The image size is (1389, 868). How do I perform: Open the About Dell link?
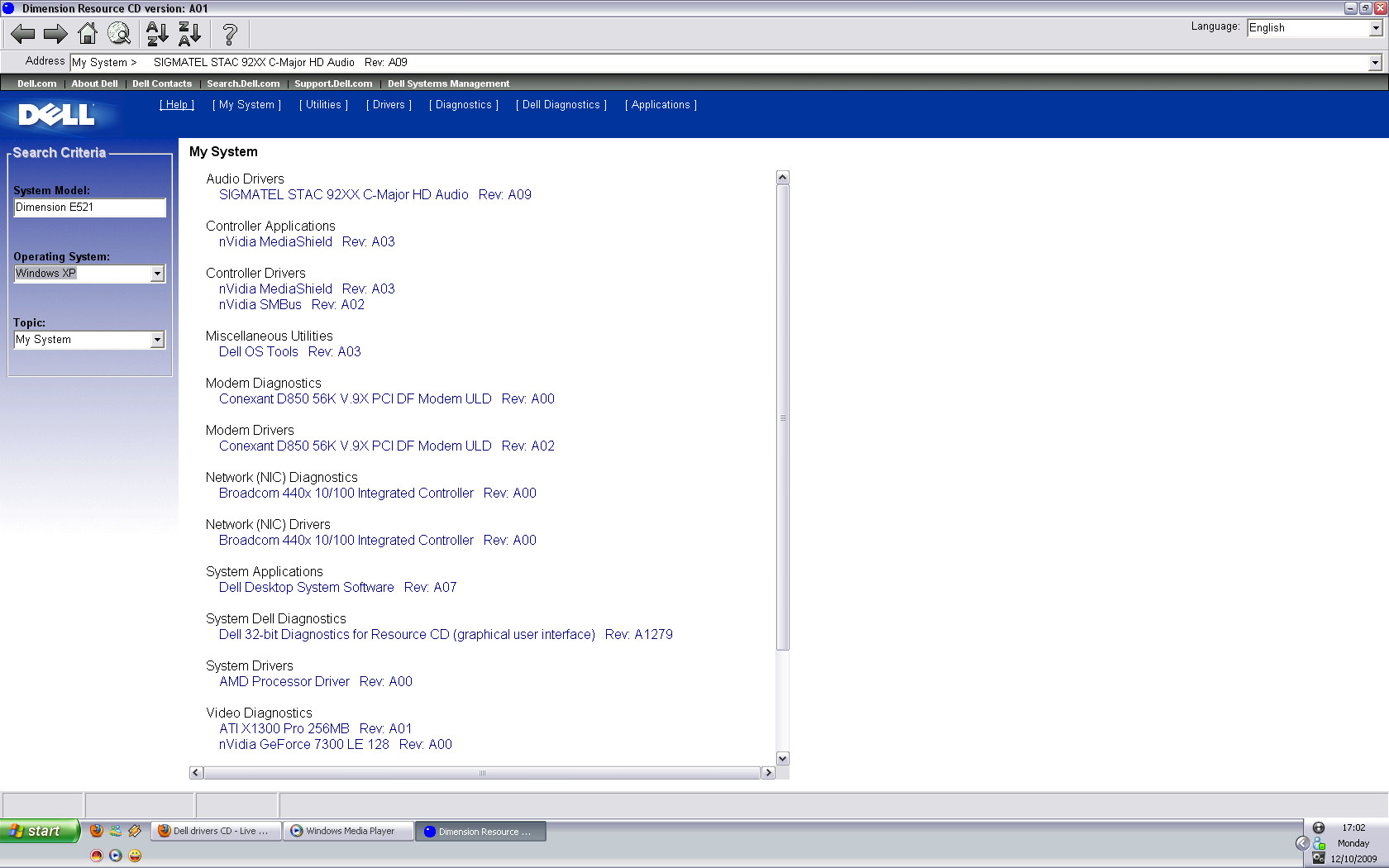(x=94, y=83)
